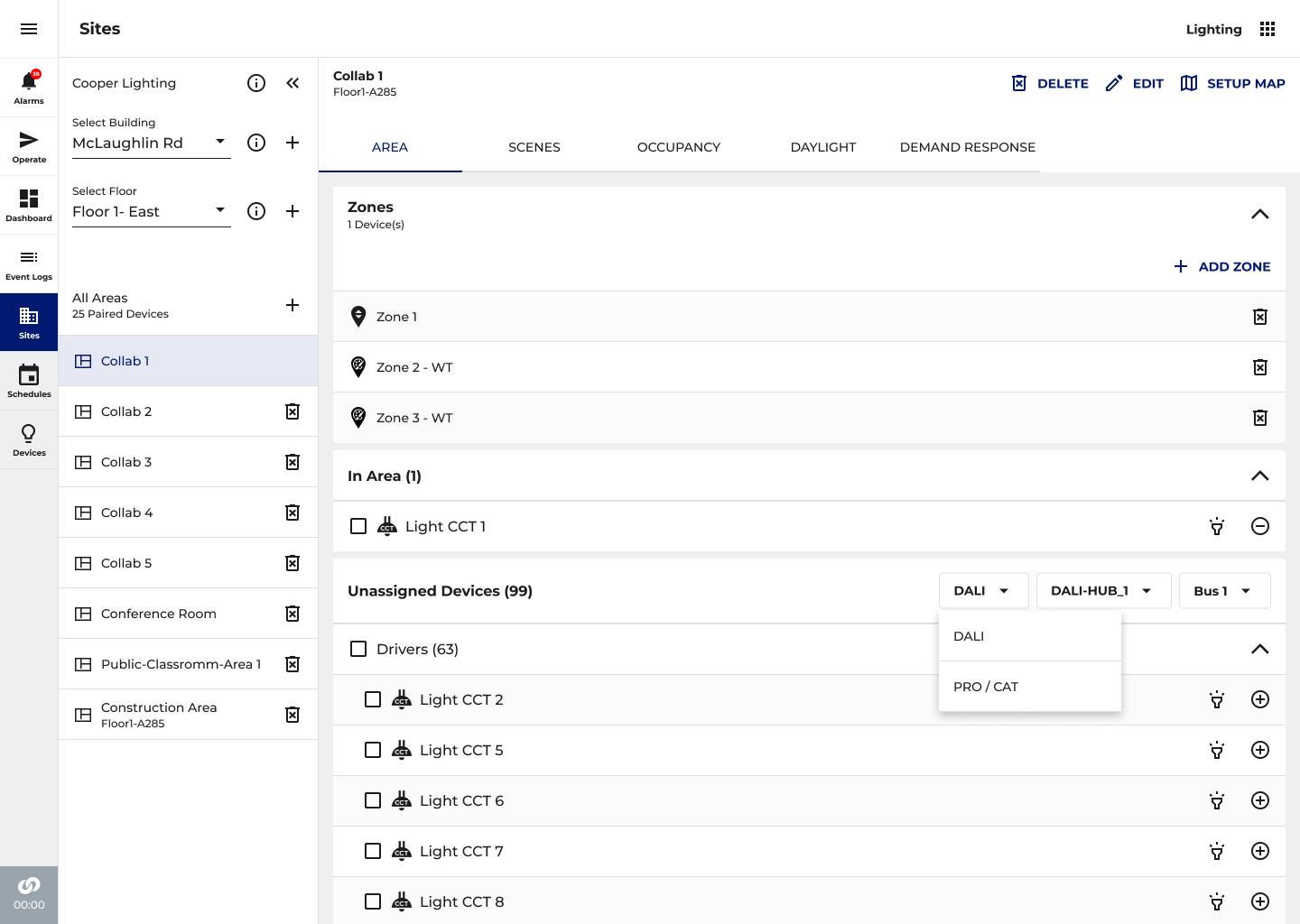The width and height of the screenshot is (1300, 924).
Task: Open Alarms in the sidebar
Action: (29, 88)
